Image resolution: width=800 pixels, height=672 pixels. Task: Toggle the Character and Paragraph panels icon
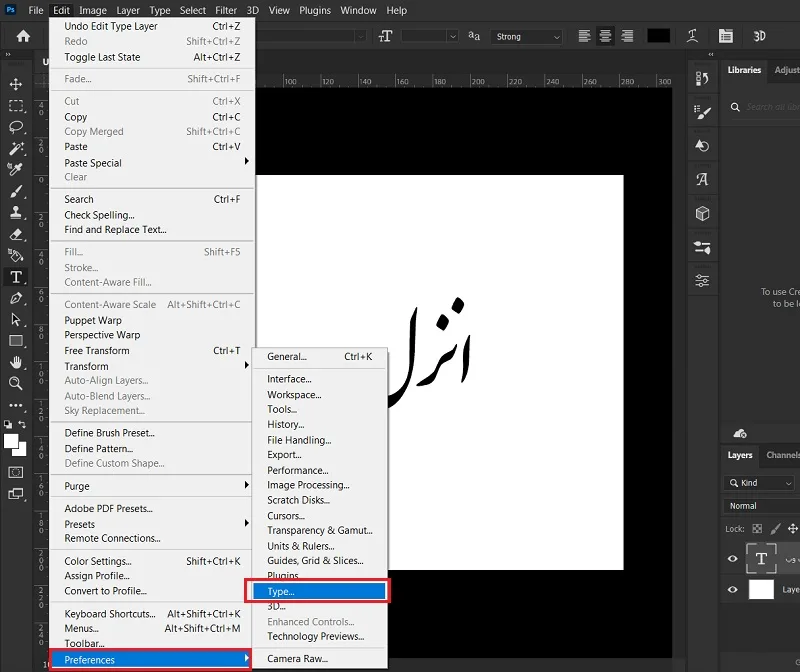(x=726, y=36)
